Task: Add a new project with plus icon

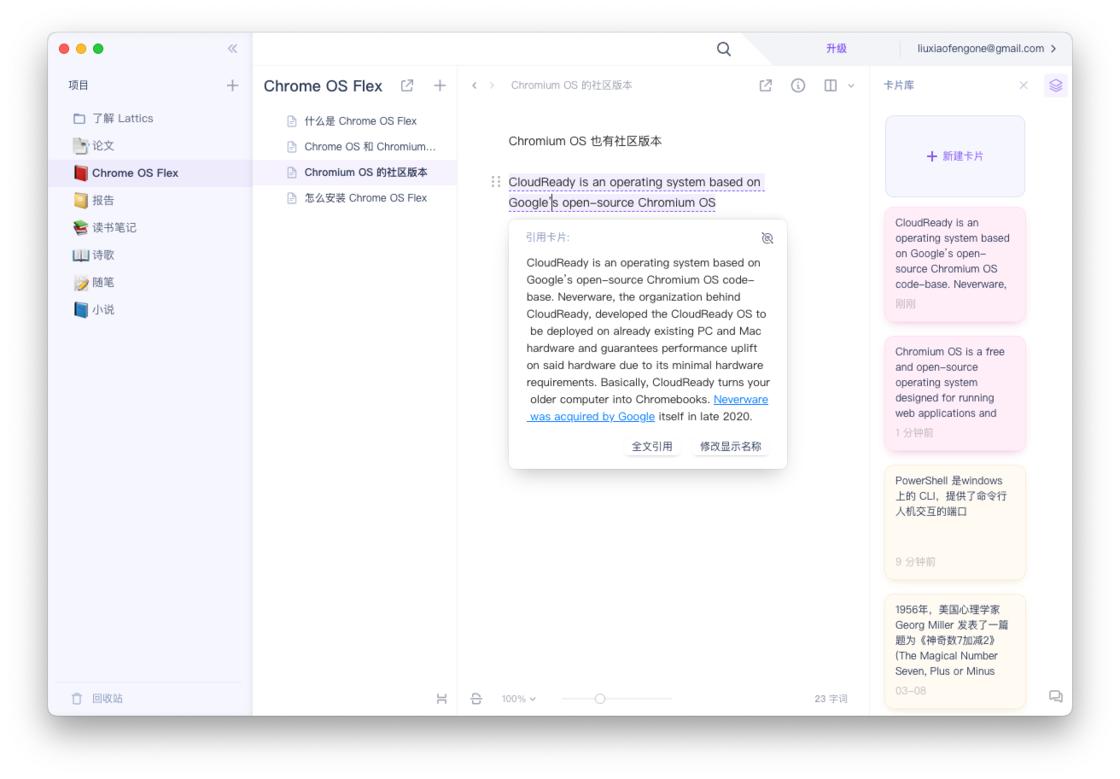Action: click(232, 86)
